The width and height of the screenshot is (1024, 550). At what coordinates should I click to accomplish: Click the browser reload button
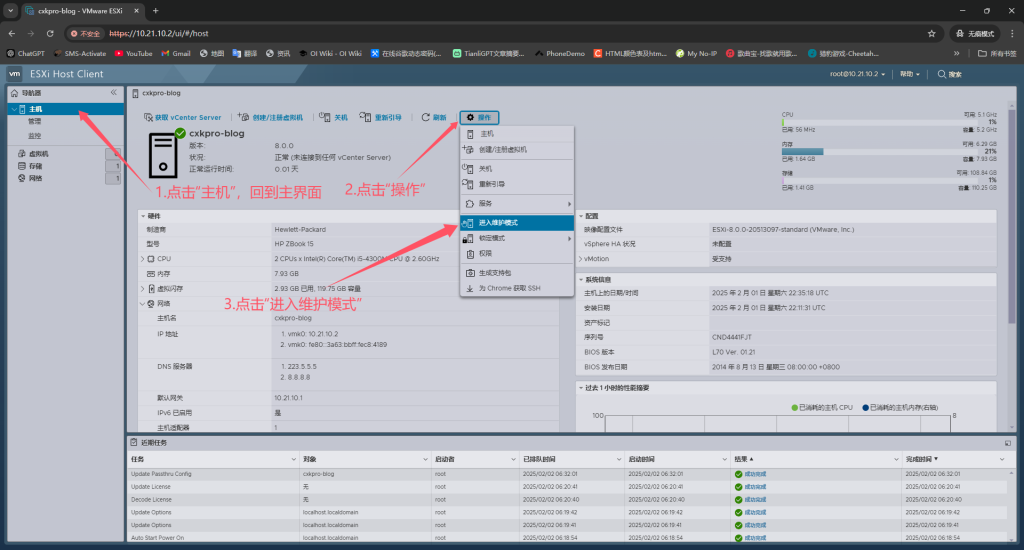[x=50, y=33]
